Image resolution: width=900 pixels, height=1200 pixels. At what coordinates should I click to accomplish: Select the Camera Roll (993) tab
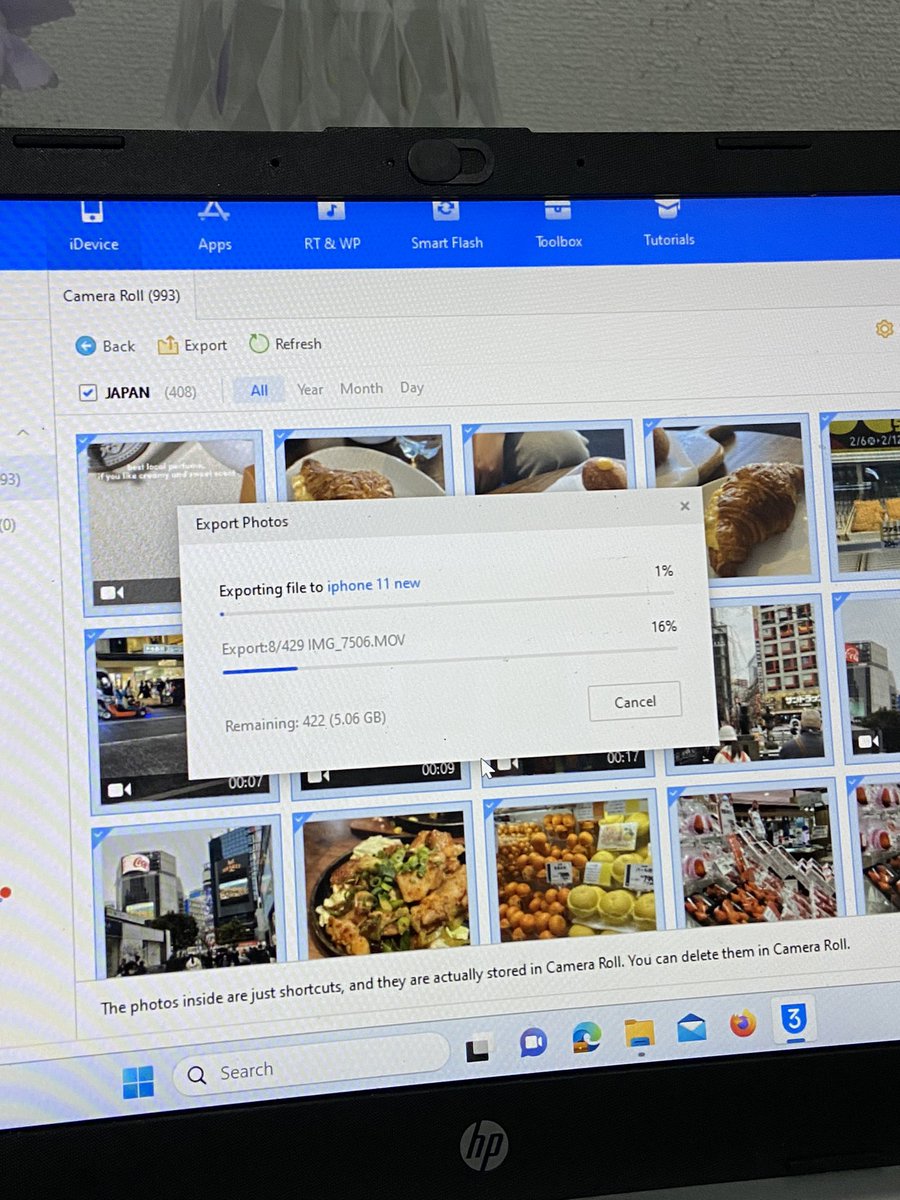pos(121,296)
